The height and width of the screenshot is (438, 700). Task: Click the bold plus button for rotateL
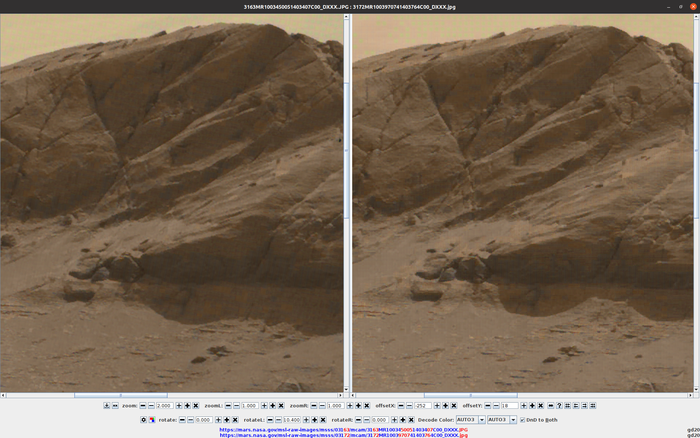[x=315, y=420]
